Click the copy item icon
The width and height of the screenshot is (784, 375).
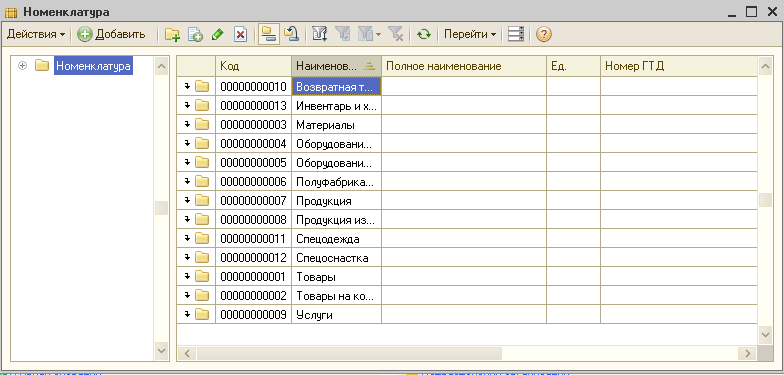coord(195,34)
